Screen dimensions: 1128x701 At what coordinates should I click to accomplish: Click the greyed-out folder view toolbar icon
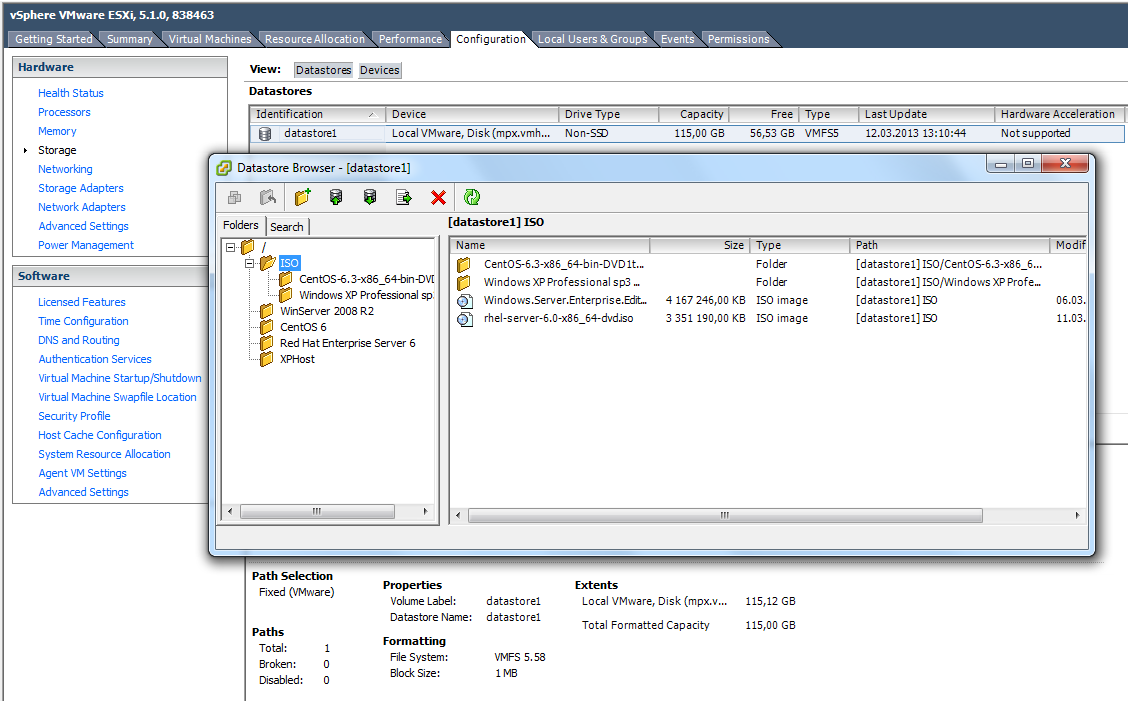pos(235,197)
